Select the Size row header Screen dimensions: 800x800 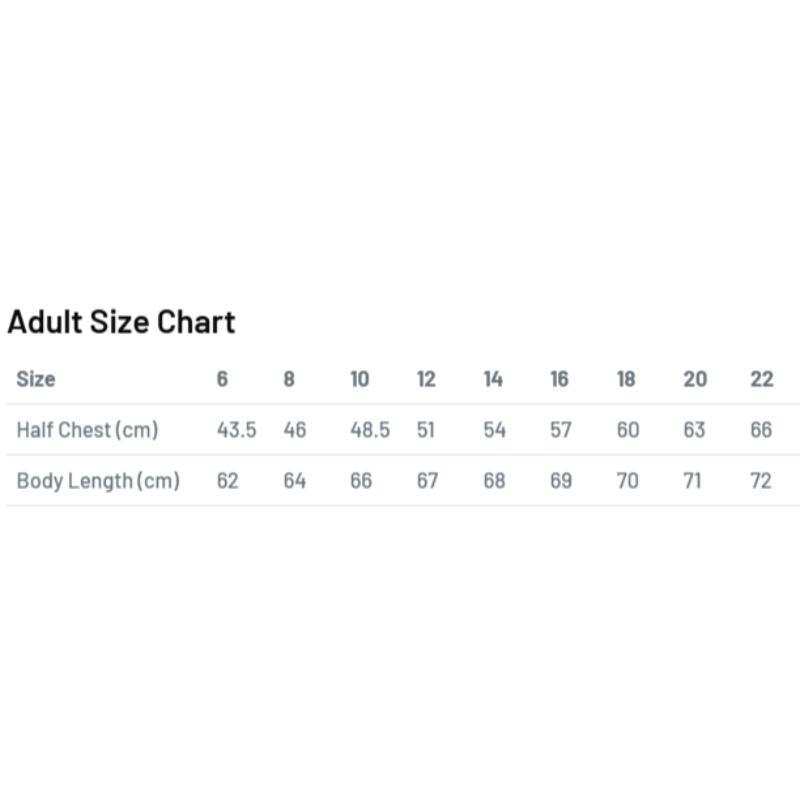[x=36, y=379]
